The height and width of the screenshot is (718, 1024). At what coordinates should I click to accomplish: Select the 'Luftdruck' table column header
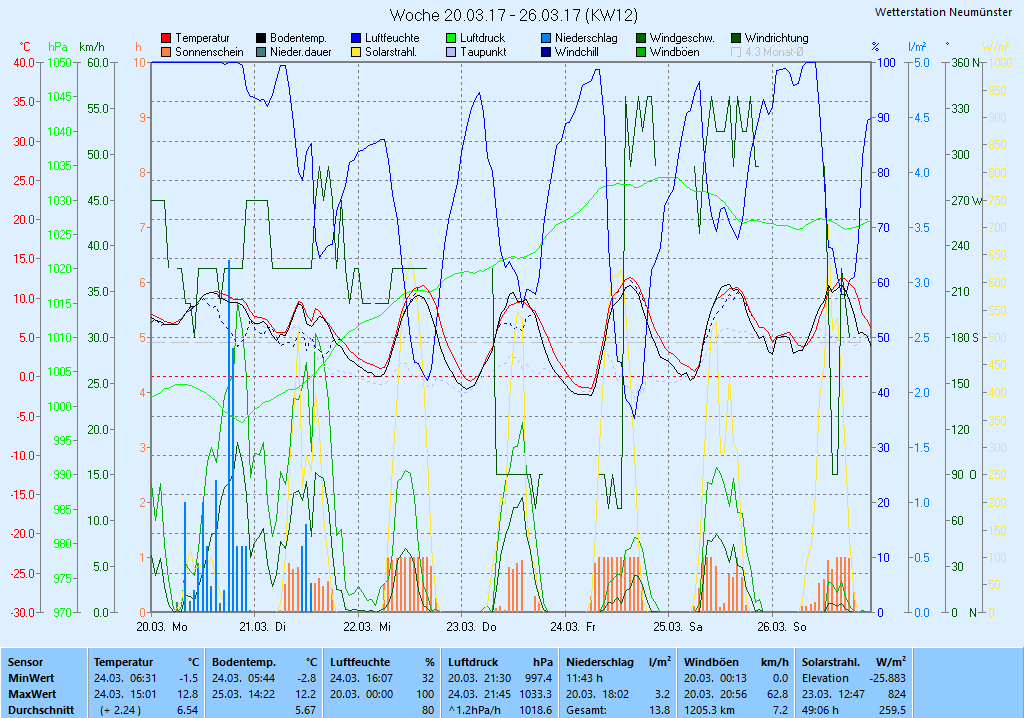473,662
